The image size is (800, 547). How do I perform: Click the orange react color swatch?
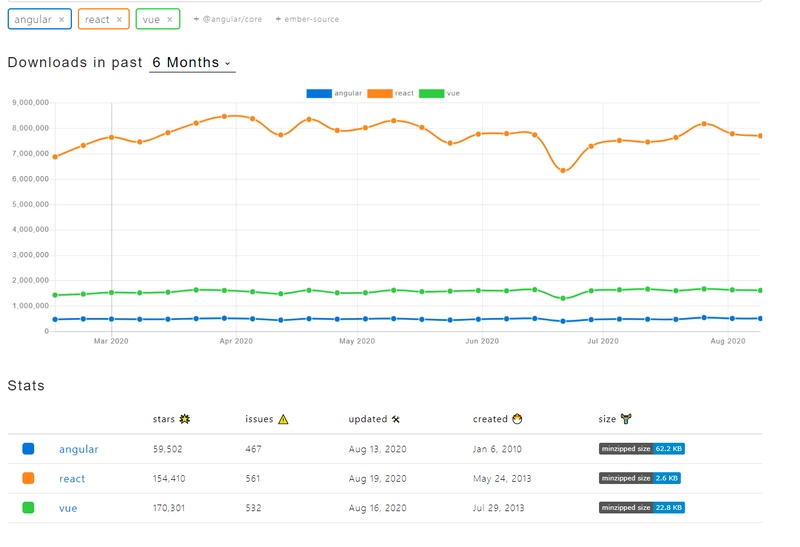pos(28,478)
